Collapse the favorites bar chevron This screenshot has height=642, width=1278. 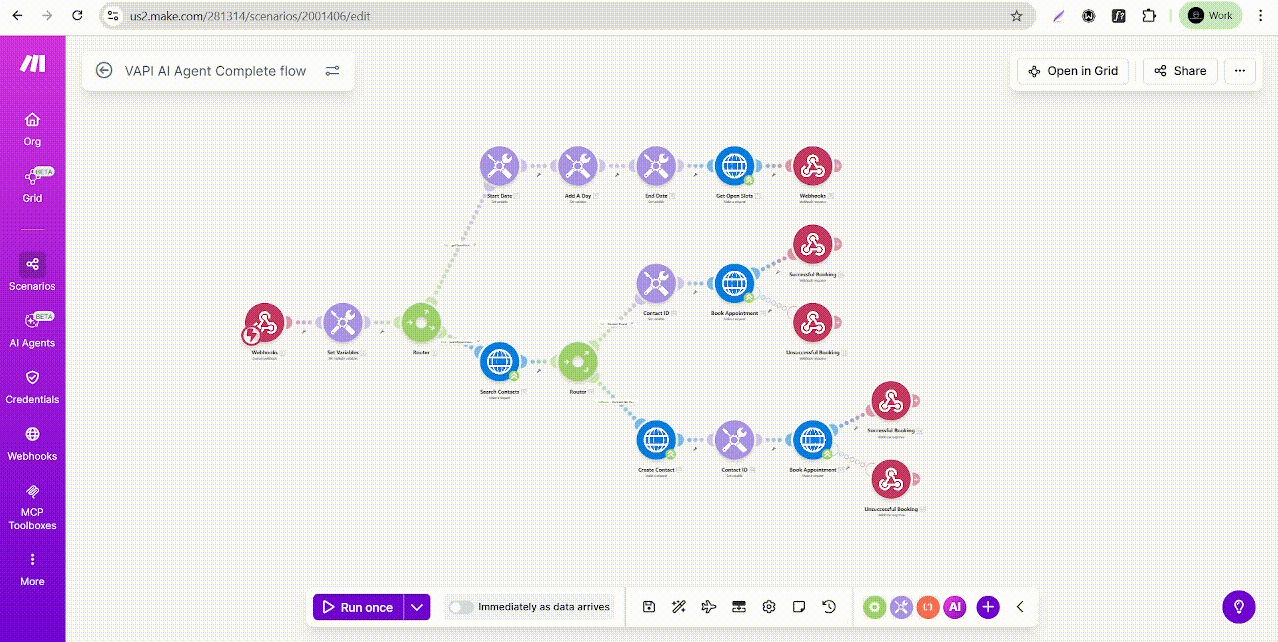(1020, 607)
